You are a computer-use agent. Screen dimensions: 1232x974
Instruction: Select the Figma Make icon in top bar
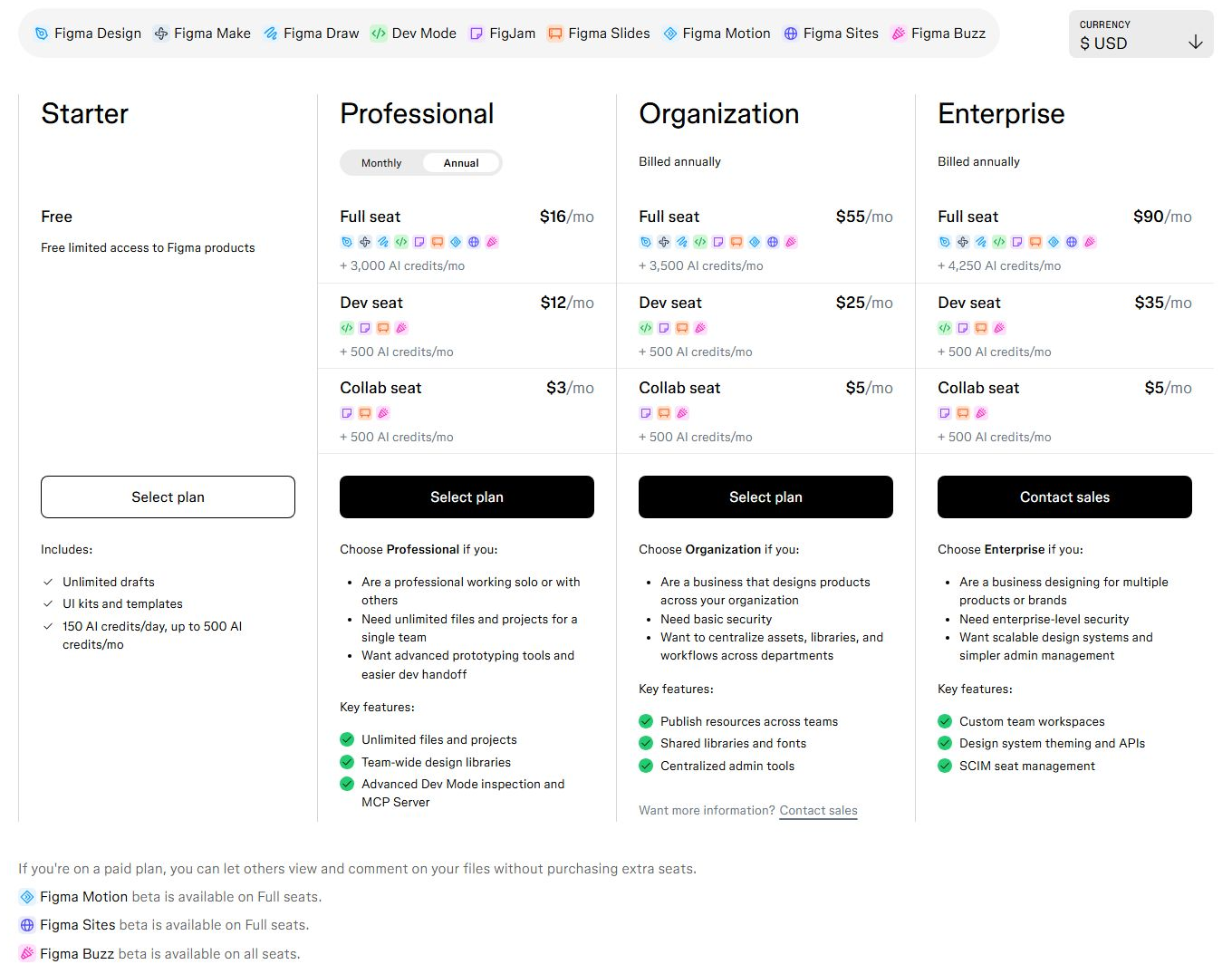pyautogui.click(x=161, y=34)
